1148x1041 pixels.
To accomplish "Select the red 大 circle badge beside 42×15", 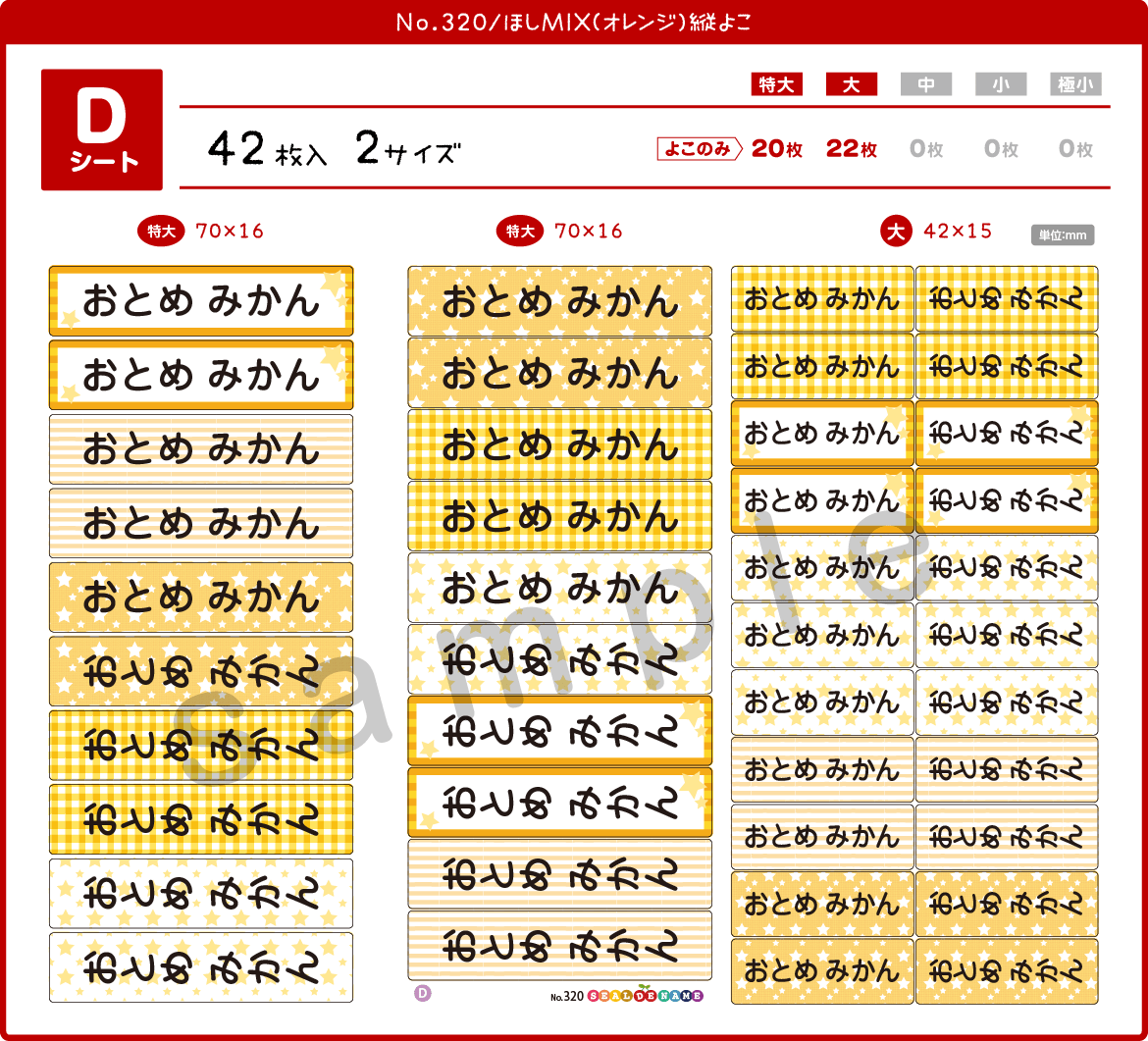I will pos(896,232).
